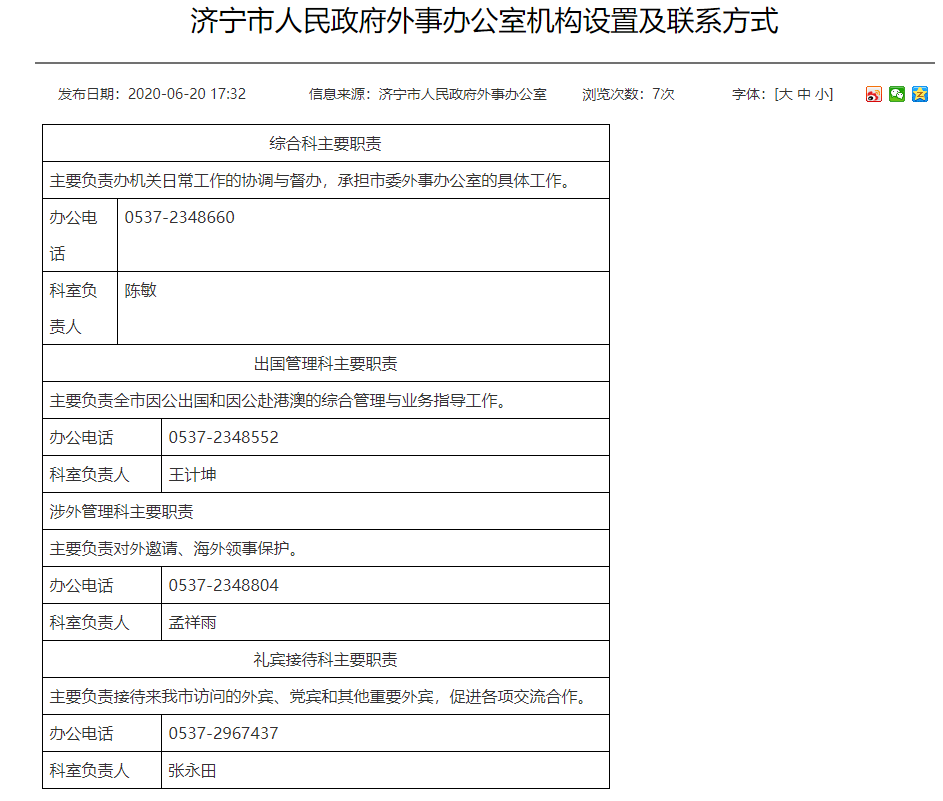The image size is (943, 801).
Task: Select the 综合科主要职责 header cell
Action: pos(325,143)
